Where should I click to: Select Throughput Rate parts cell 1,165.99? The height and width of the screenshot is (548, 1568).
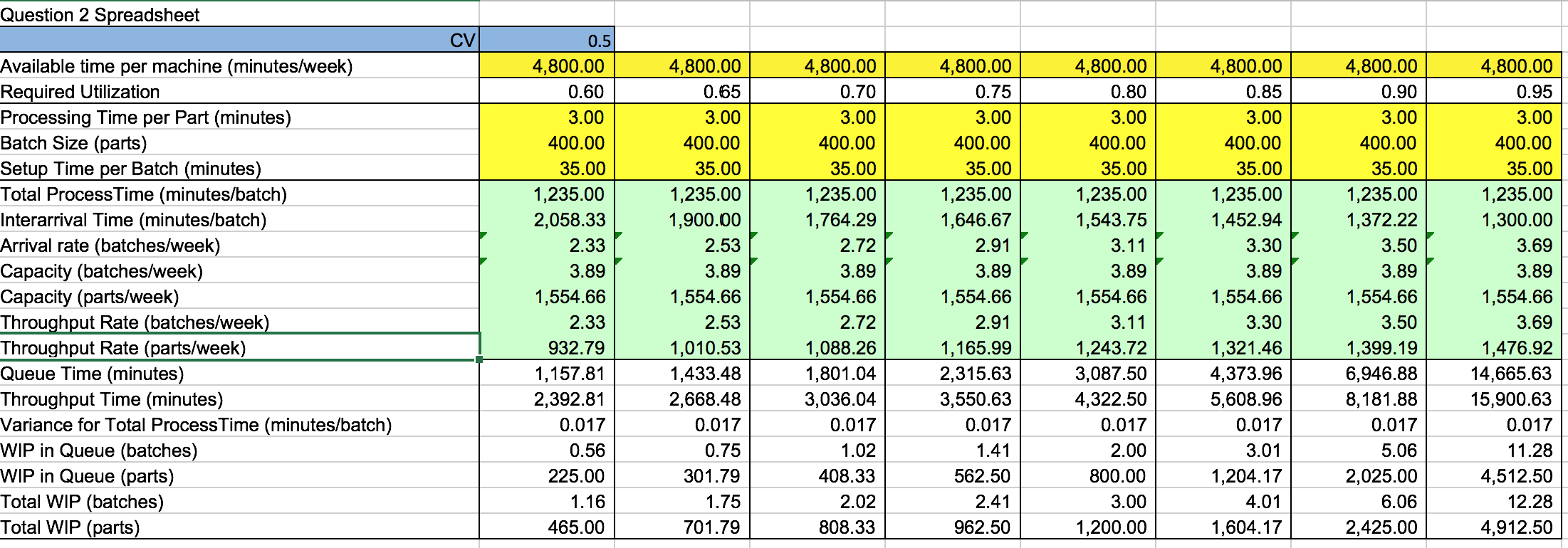pyautogui.click(x=953, y=347)
